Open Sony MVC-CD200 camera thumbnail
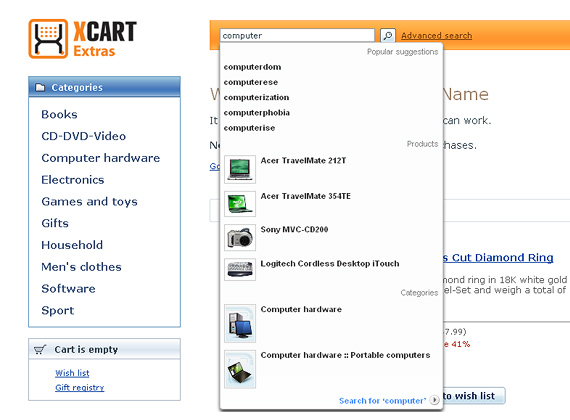 (x=240, y=237)
